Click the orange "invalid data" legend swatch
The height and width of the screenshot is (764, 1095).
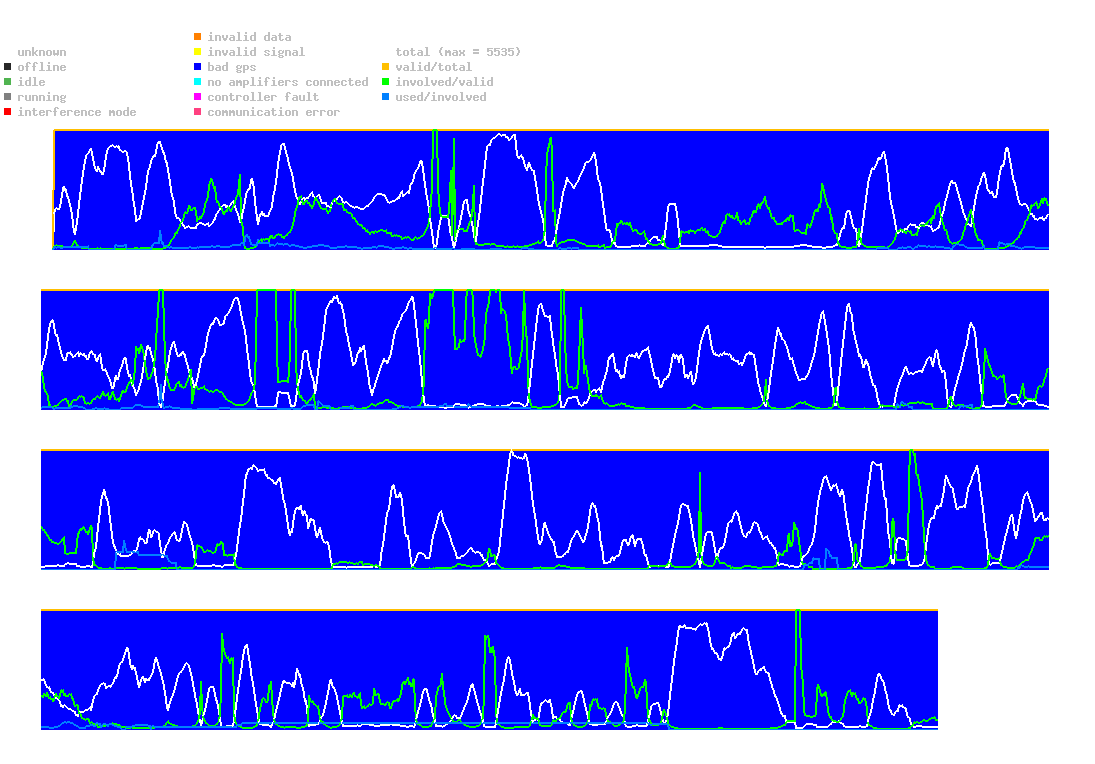198,37
